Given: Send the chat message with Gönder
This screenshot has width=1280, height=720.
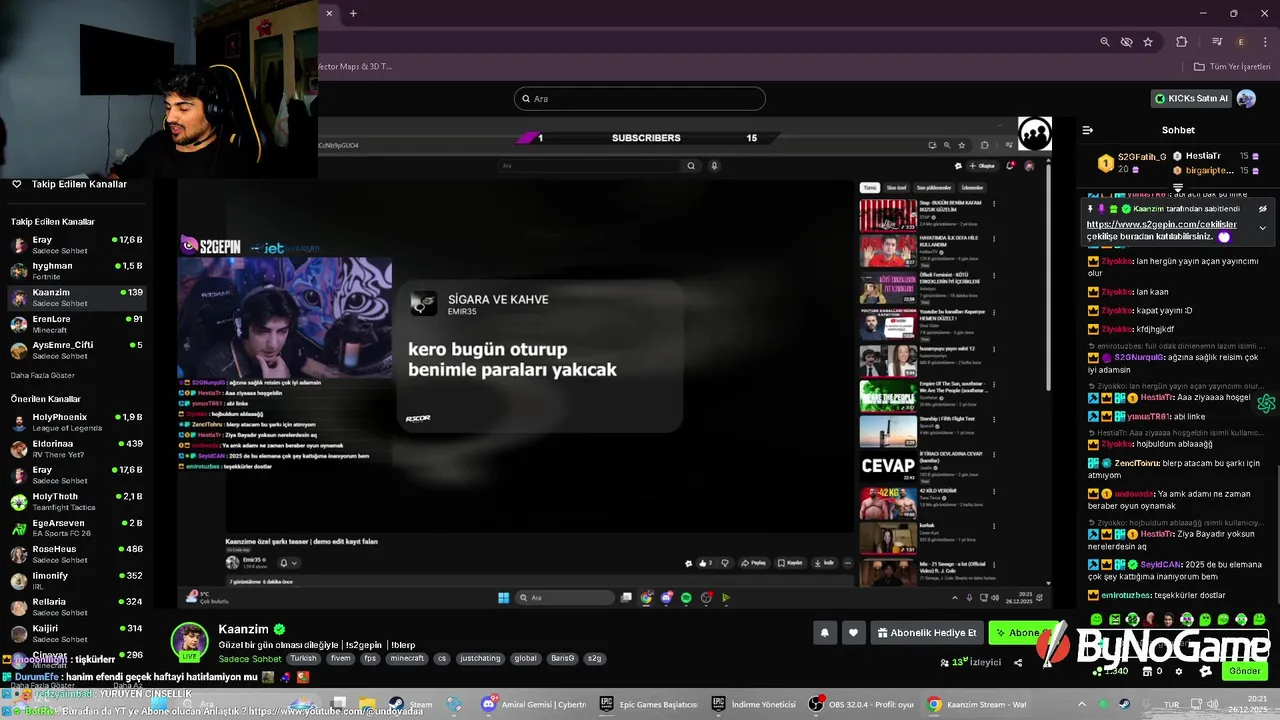Looking at the screenshot, I should (1244, 671).
